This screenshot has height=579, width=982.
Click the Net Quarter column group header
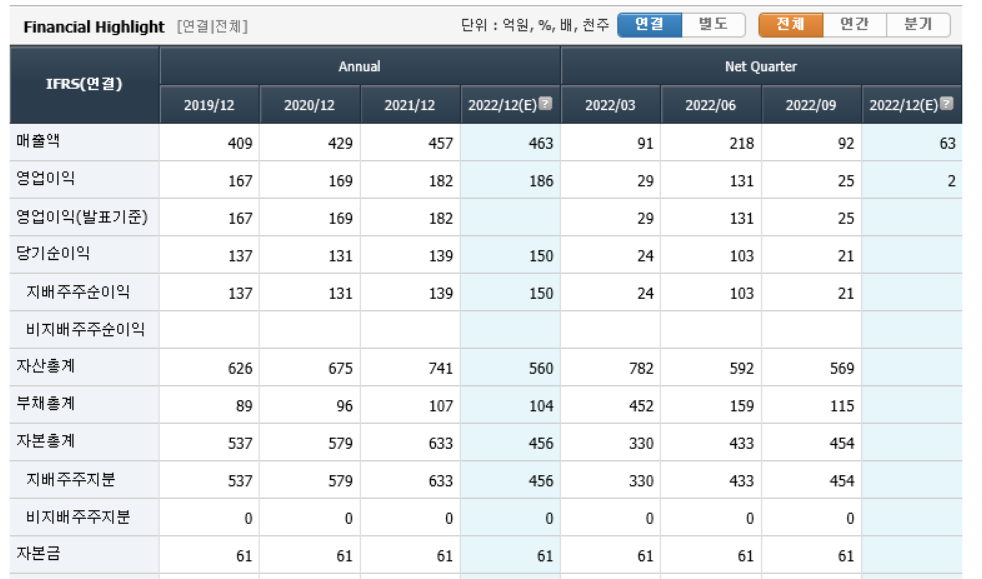(761, 66)
